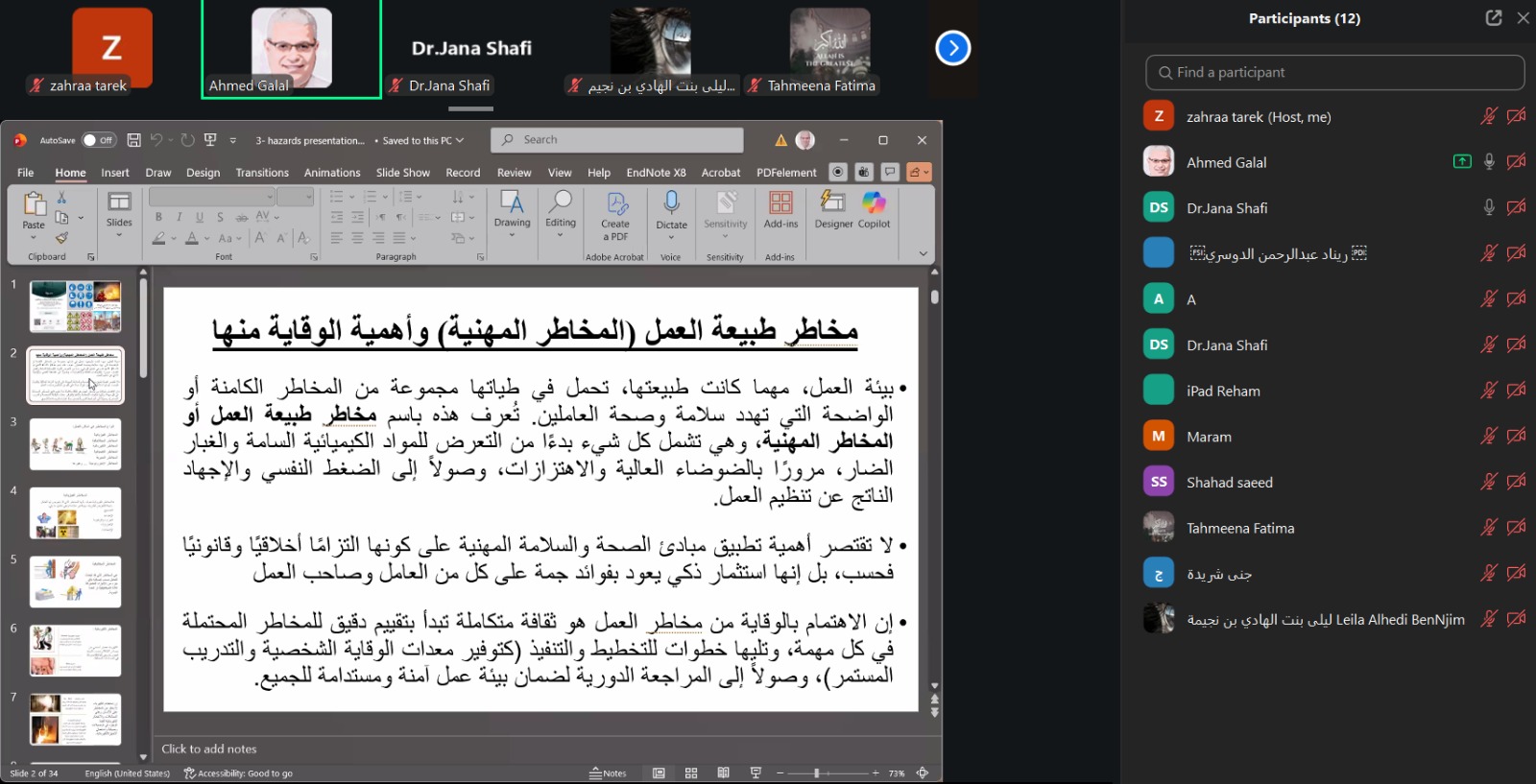Click the Notes button in status bar
The width and height of the screenshot is (1536, 784).
pos(609,773)
